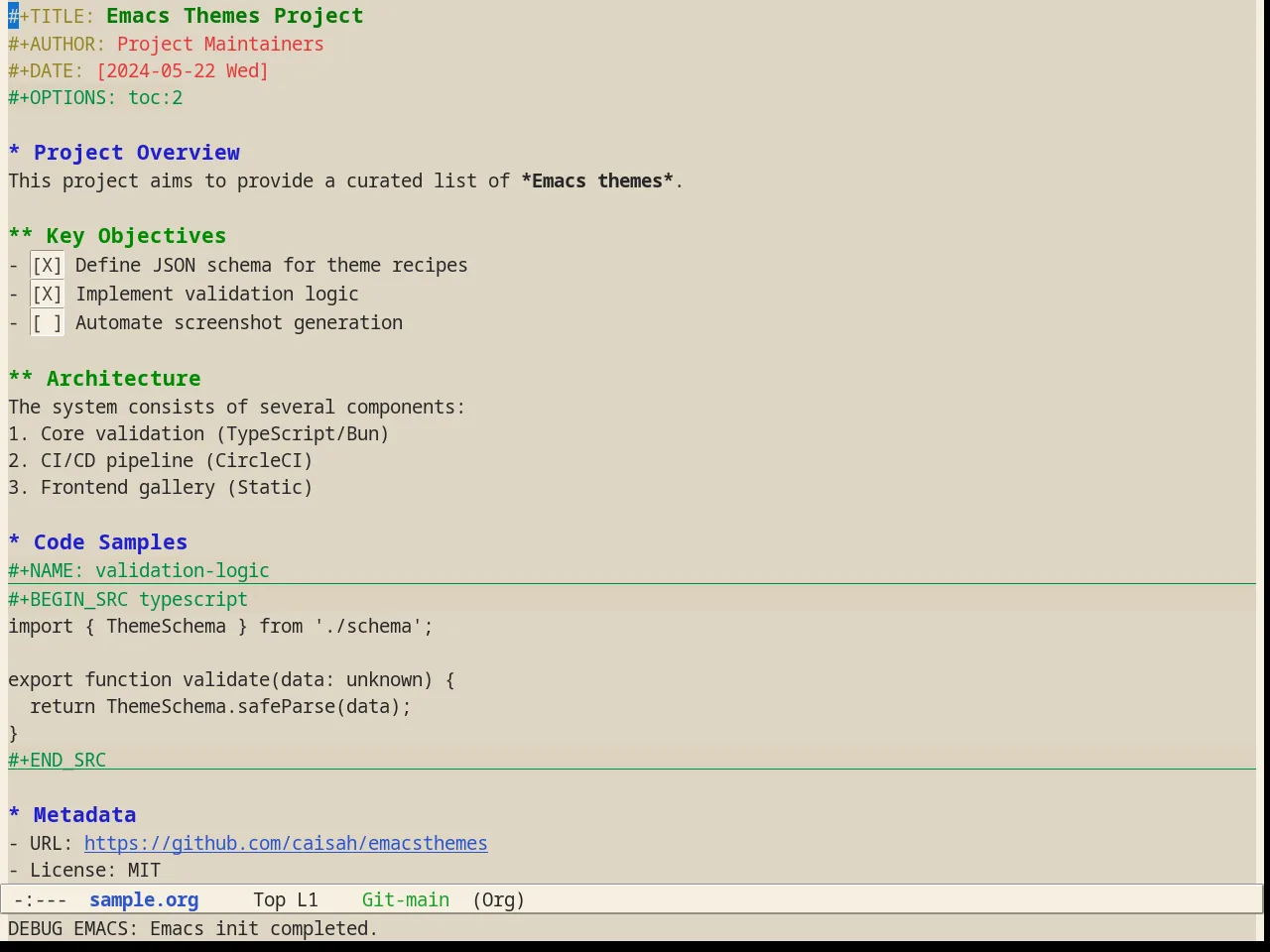
Task: Click the '#+END_SRC' line
Action: pyautogui.click(x=57, y=760)
